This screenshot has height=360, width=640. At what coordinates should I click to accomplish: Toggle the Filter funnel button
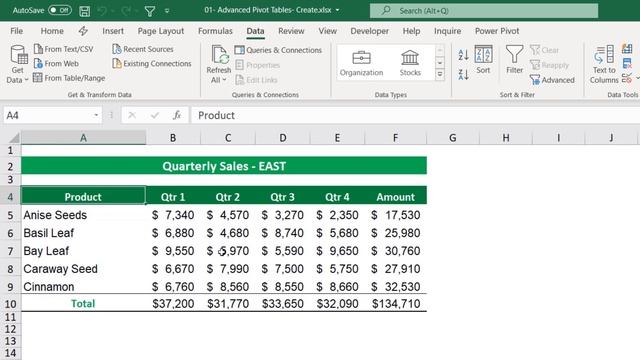point(514,60)
